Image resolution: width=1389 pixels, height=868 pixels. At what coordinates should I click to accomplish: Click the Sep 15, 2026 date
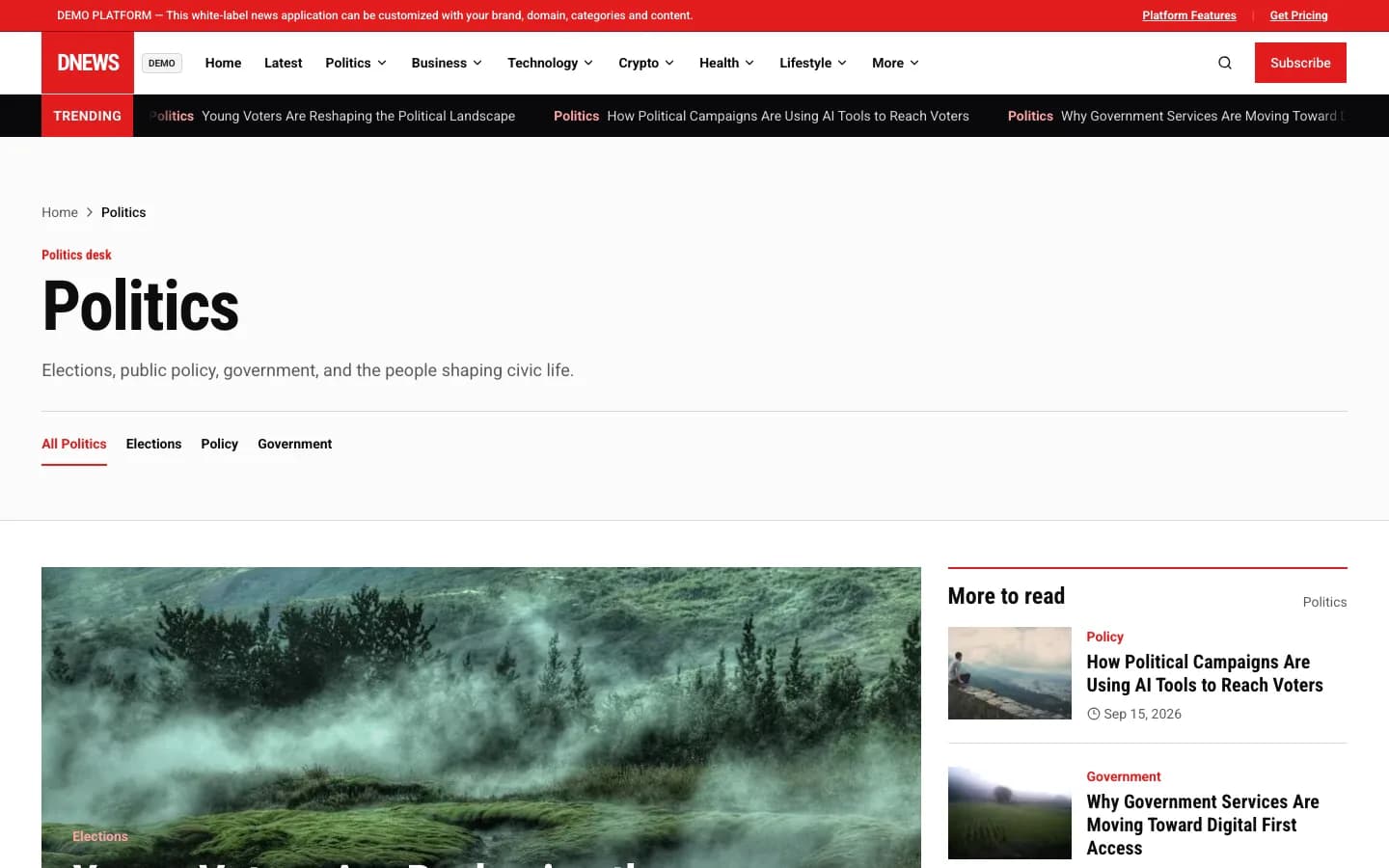(x=1142, y=714)
